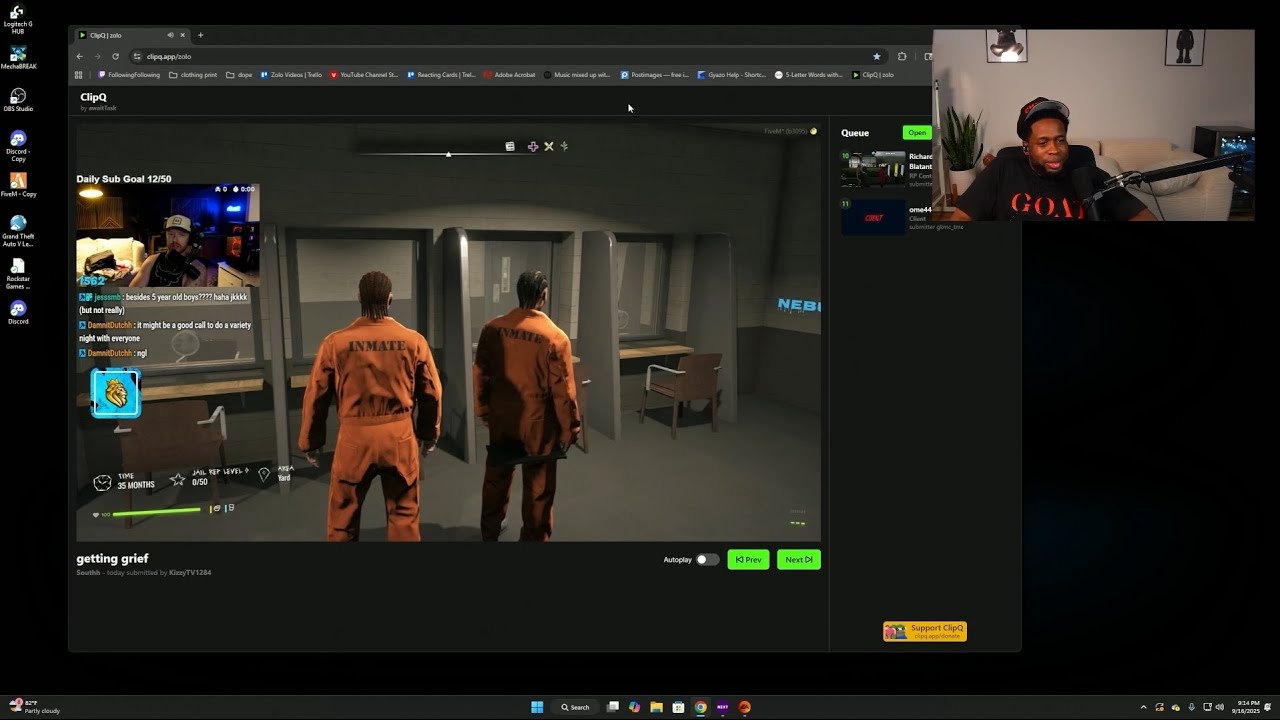
Task: Open Copilot from the taskbar
Action: pyautogui.click(x=634, y=707)
